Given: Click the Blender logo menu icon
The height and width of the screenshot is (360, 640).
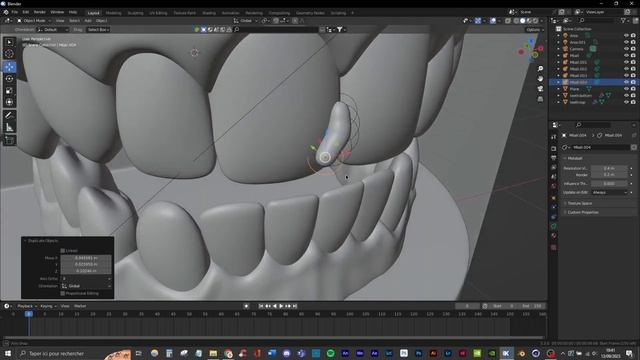Looking at the screenshot, I should 6,12.
